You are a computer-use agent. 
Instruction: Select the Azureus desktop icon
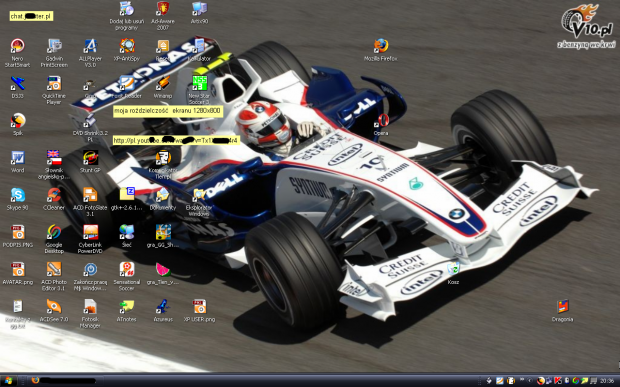163,310
